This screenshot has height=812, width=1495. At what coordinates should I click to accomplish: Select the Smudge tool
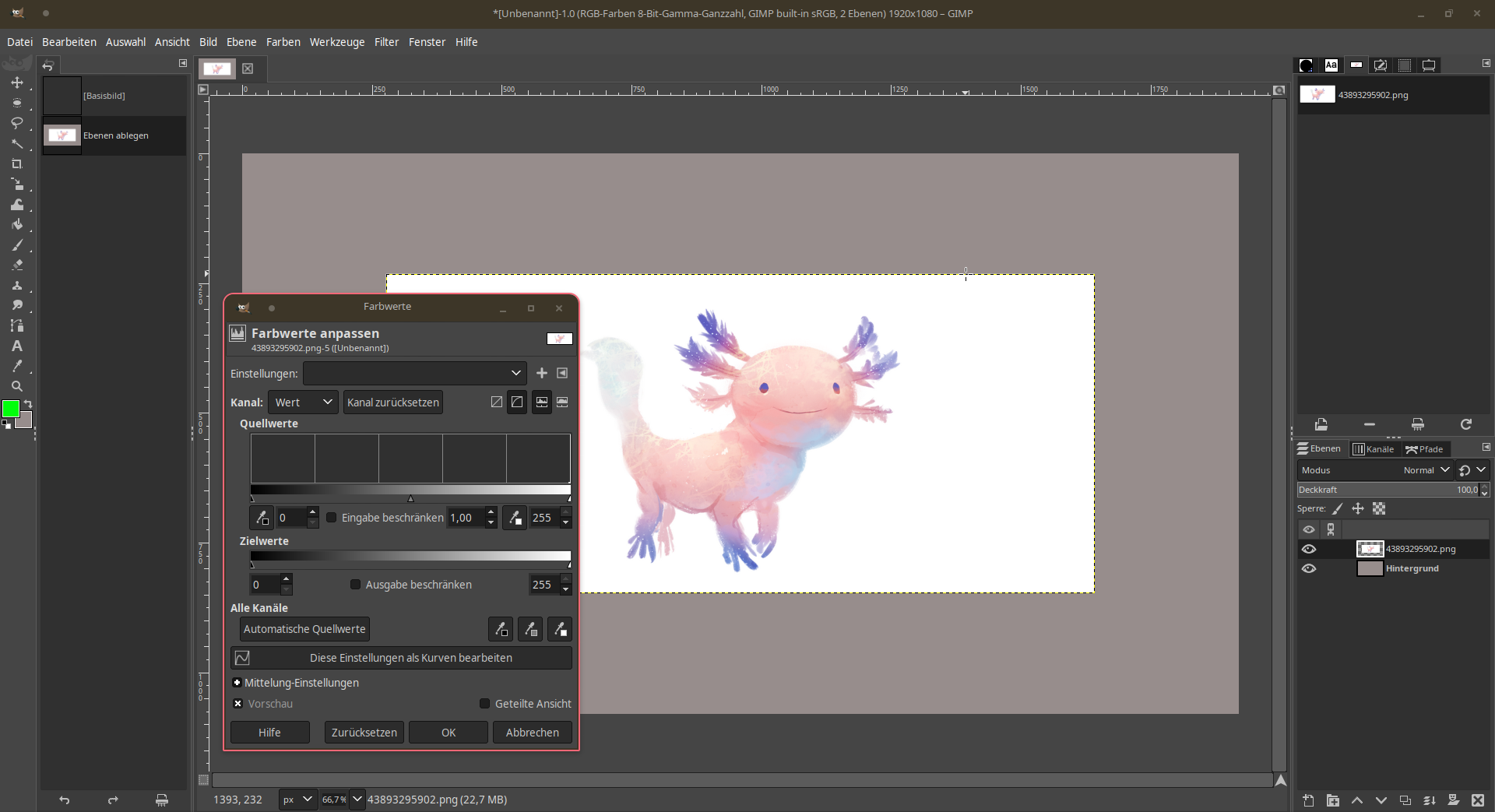(17, 306)
